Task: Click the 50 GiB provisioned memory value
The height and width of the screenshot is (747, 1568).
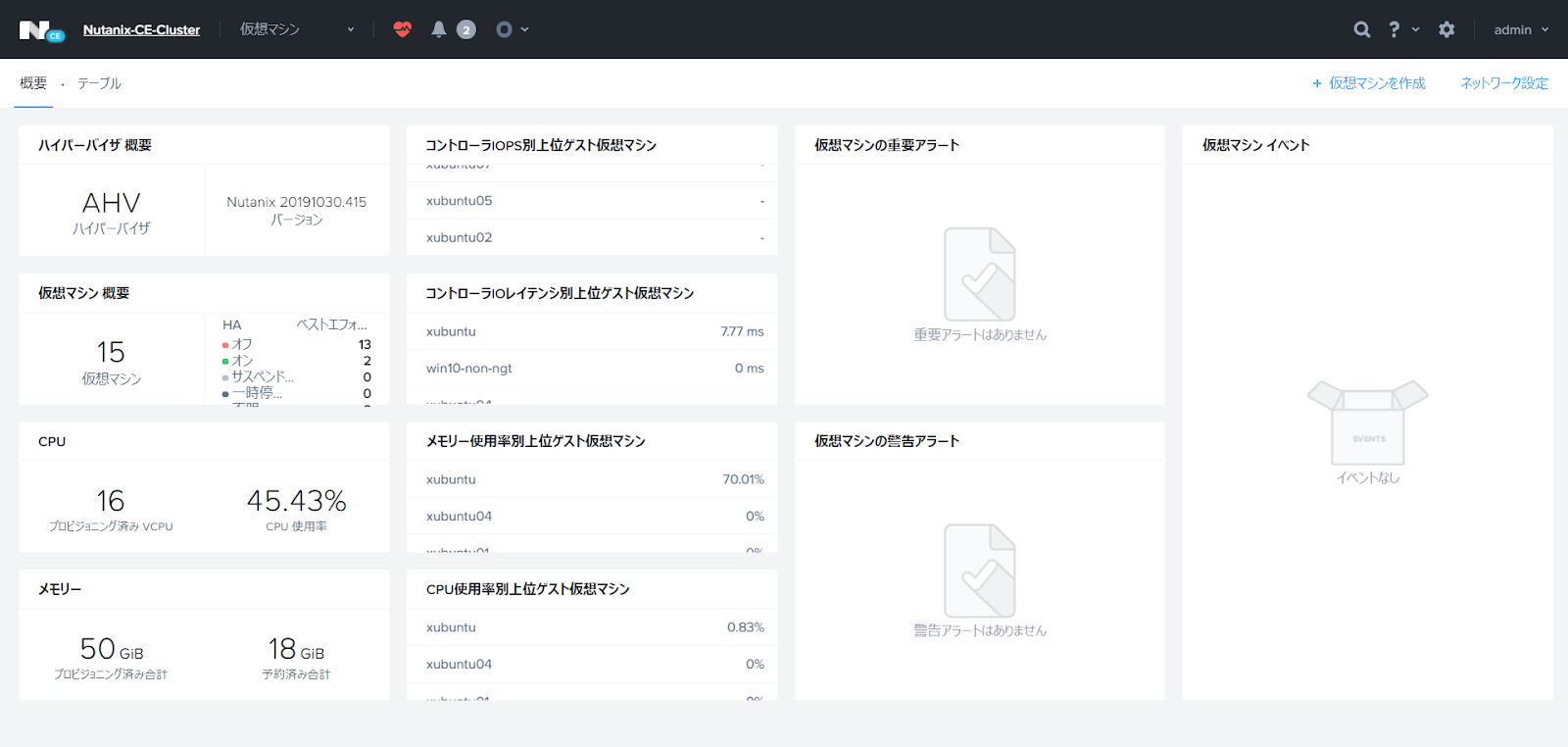Action: point(111,649)
